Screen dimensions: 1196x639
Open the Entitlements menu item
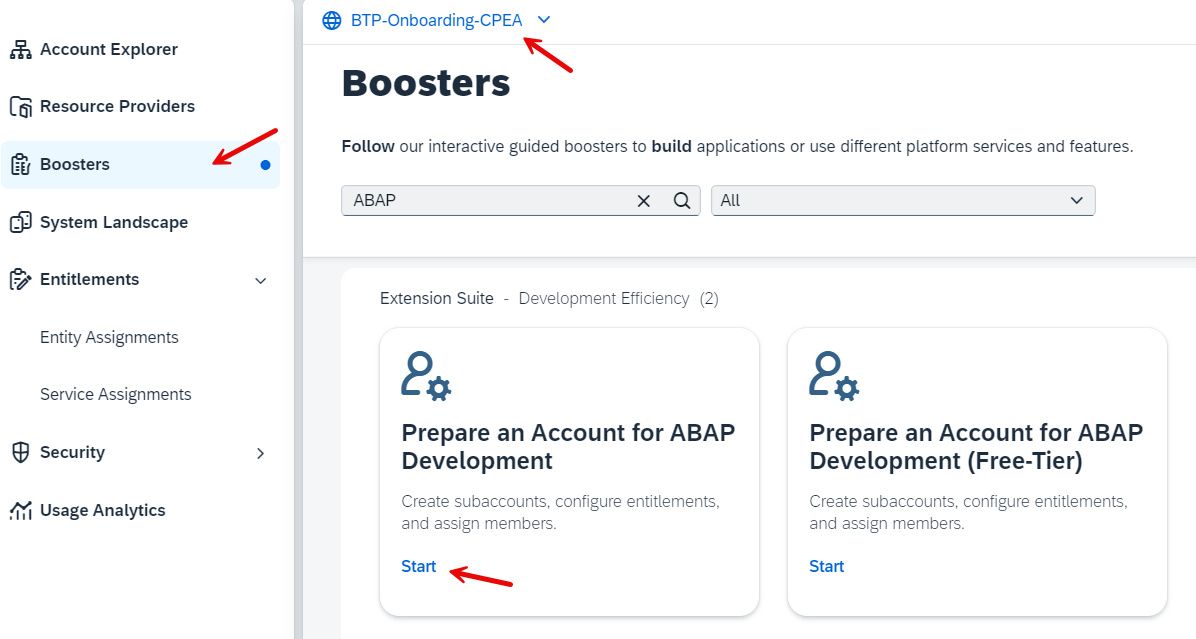(89, 280)
